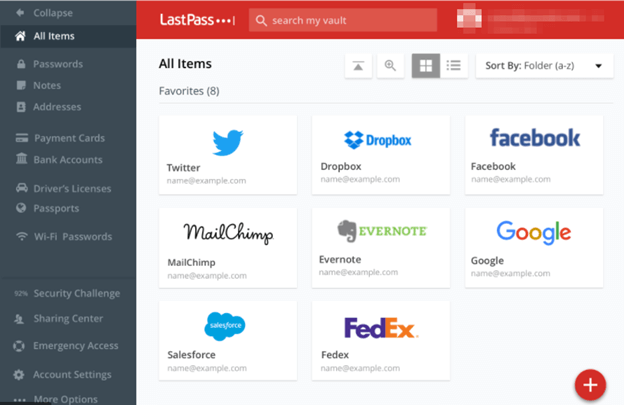The image size is (624, 405).
Task: Click the More Options ellipsis icon
Action: (x=20, y=399)
